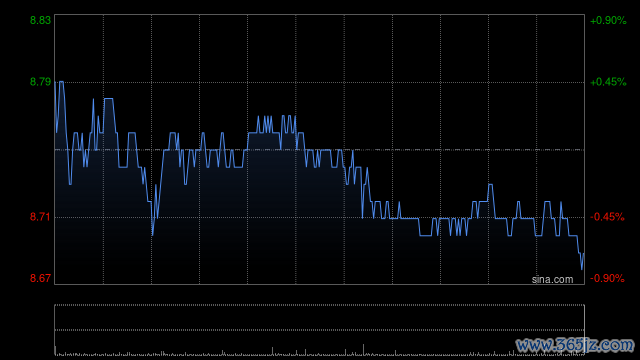The width and height of the screenshot is (640, 360).
Task: Click the +0.45% percentage label
Action: tap(608, 82)
